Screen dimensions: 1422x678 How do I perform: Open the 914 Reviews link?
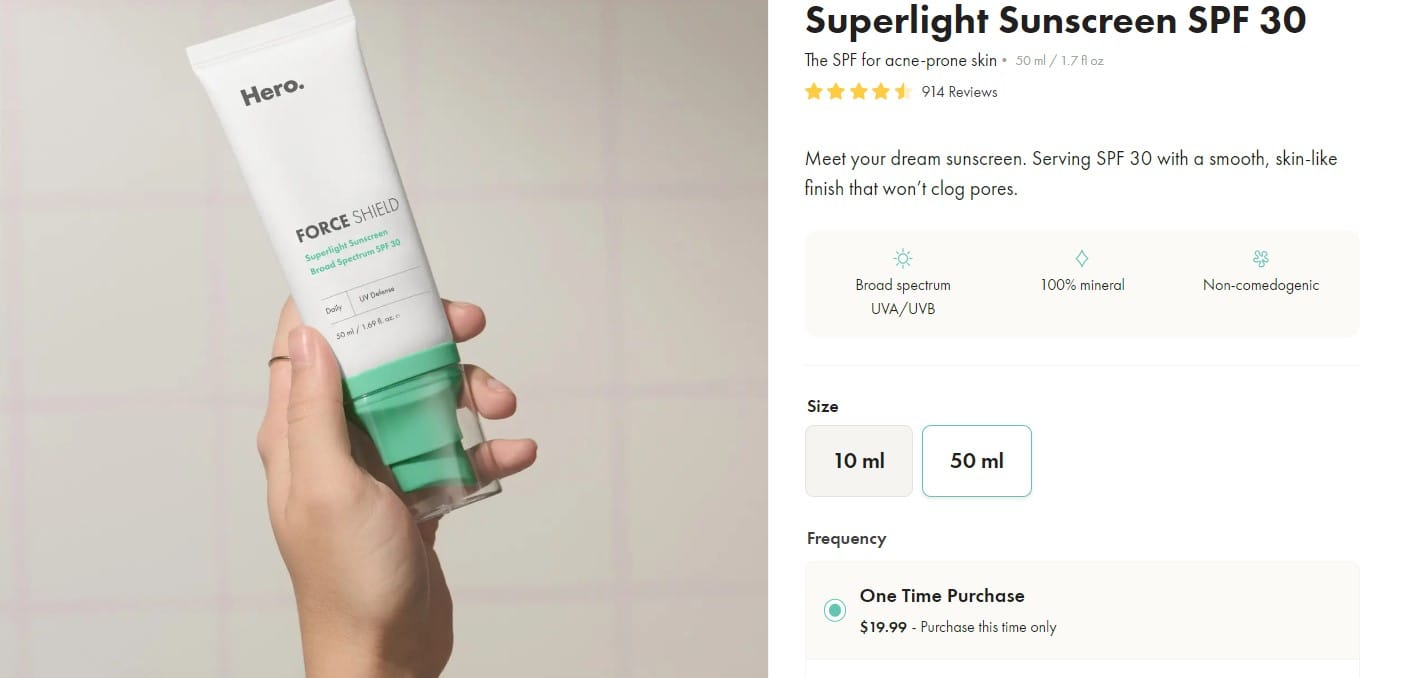pos(959,92)
